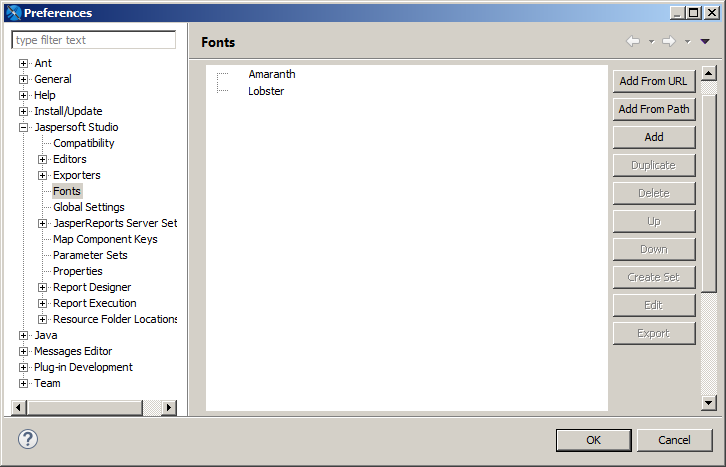Click the Up button
Image resolution: width=726 pixels, height=467 pixels.
point(654,221)
